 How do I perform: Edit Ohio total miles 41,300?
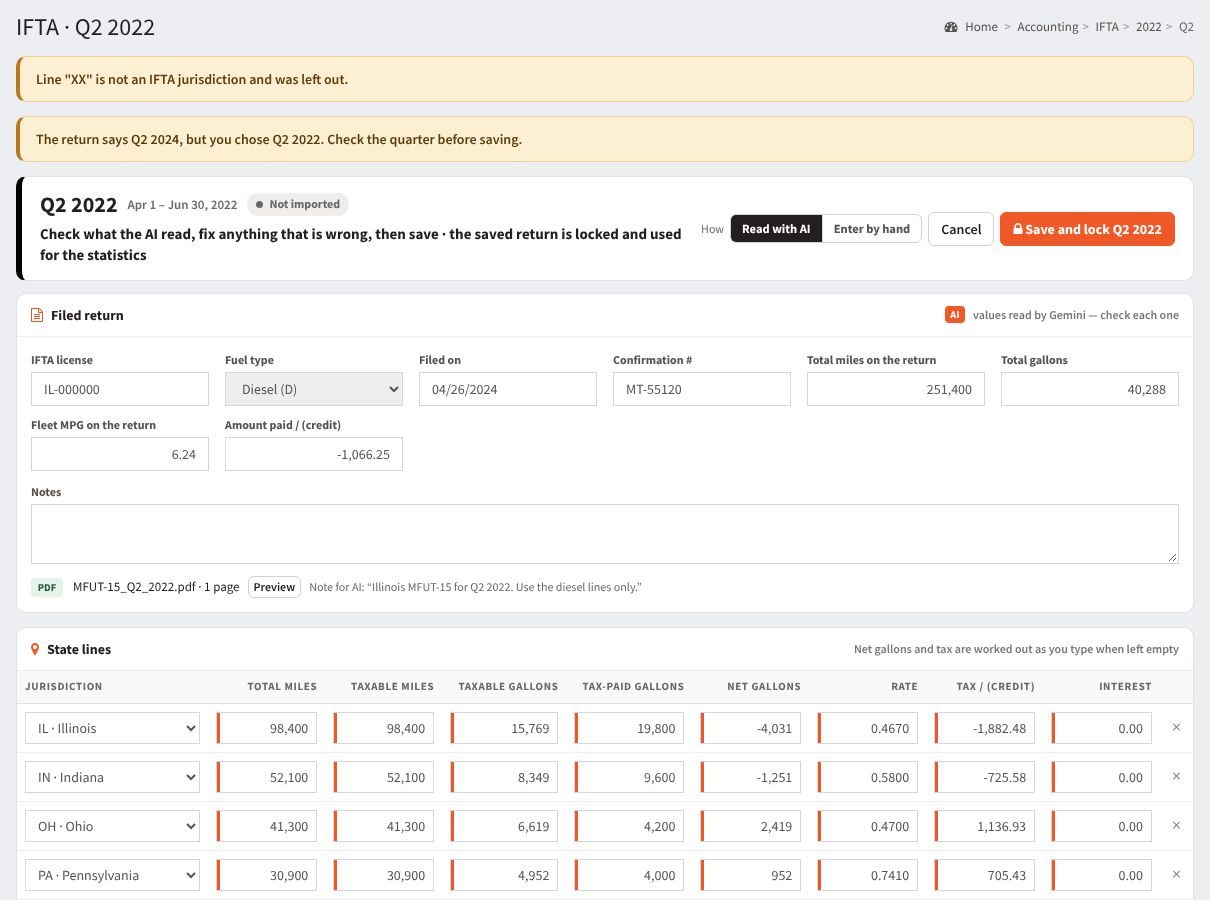(x=267, y=826)
